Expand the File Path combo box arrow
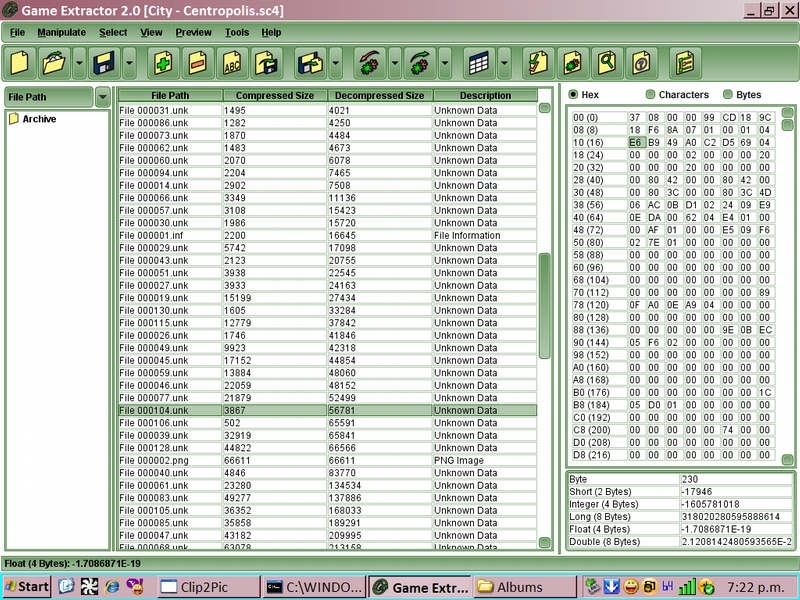The image size is (800, 600). click(x=103, y=97)
